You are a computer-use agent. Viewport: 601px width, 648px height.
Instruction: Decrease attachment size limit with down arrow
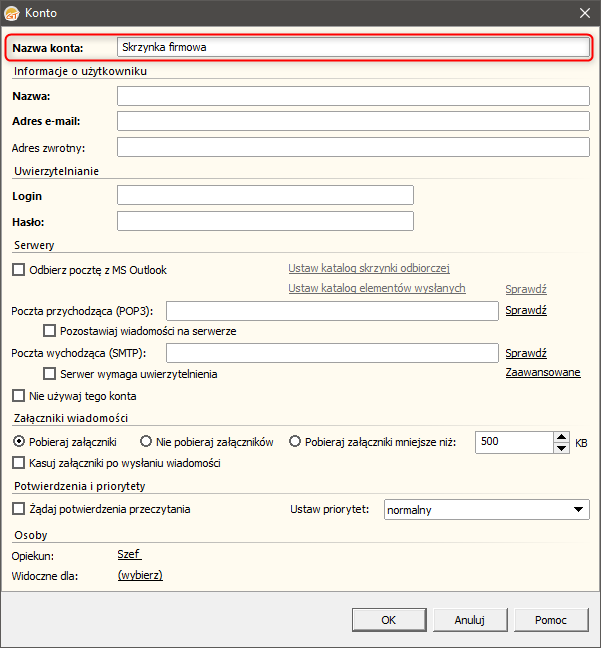(x=561, y=448)
